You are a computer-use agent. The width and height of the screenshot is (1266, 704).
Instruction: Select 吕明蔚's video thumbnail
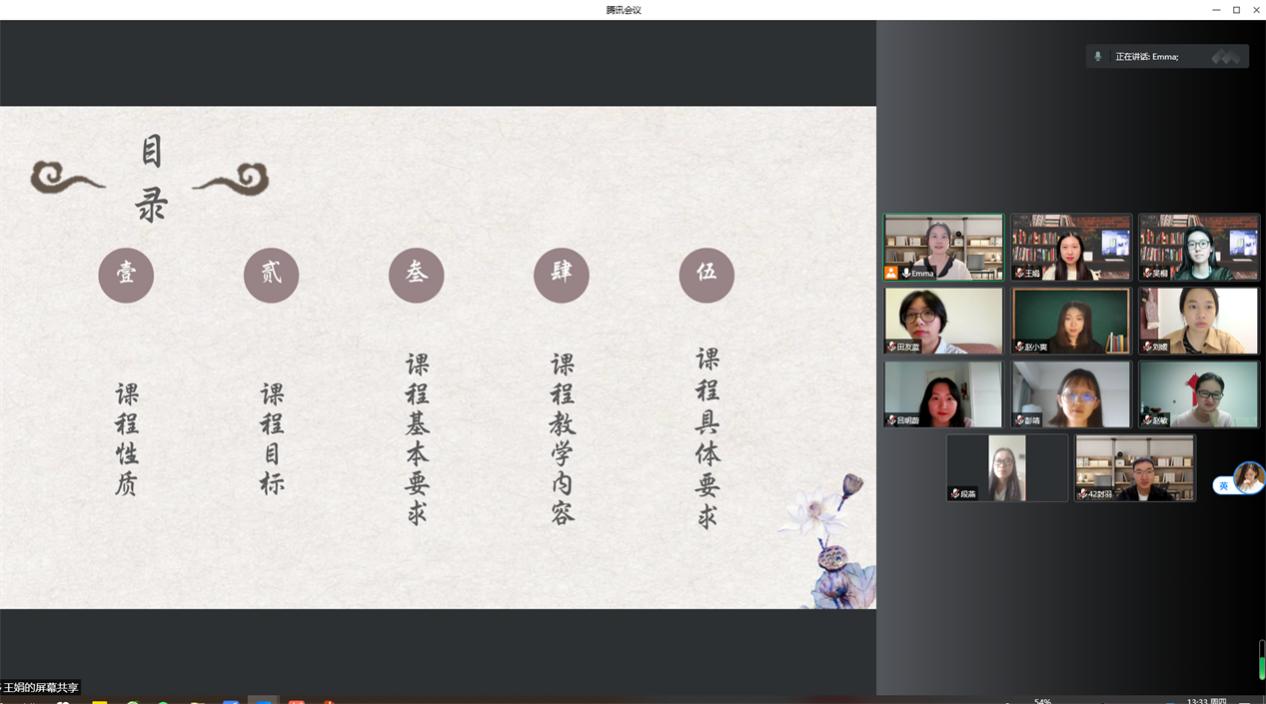(x=942, y=393)
